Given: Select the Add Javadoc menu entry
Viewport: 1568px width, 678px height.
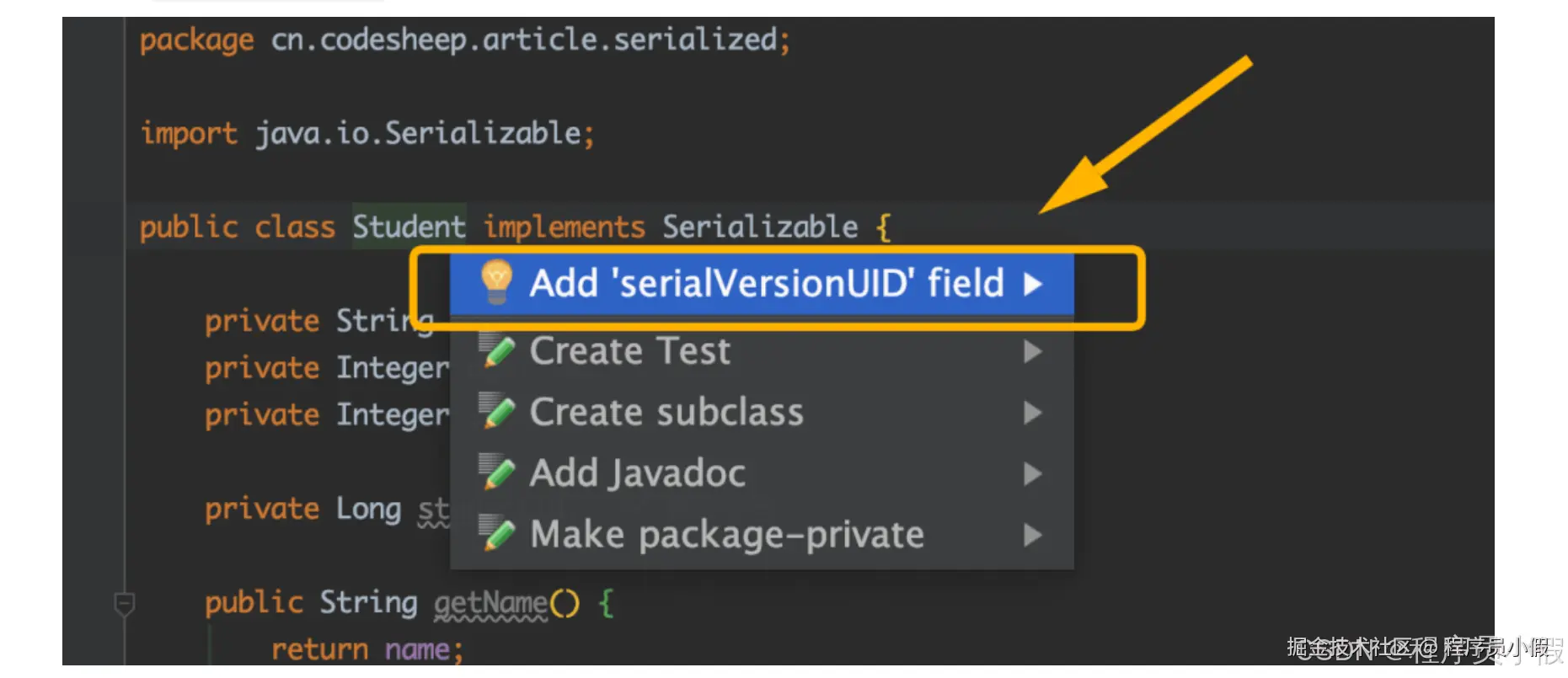Looking at the screenshot, I should [637, 473].
